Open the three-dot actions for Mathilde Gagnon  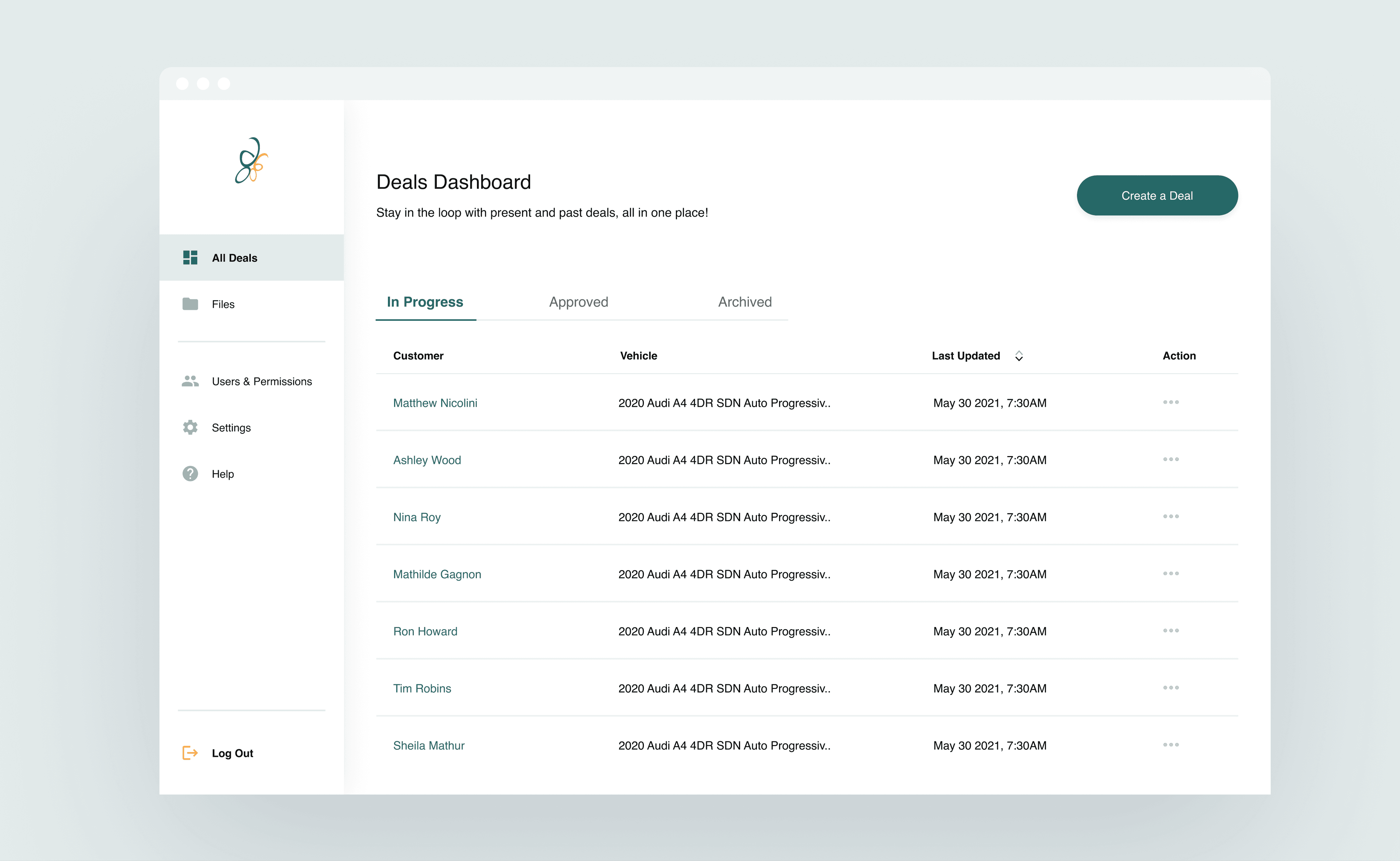pos(1171,573)
